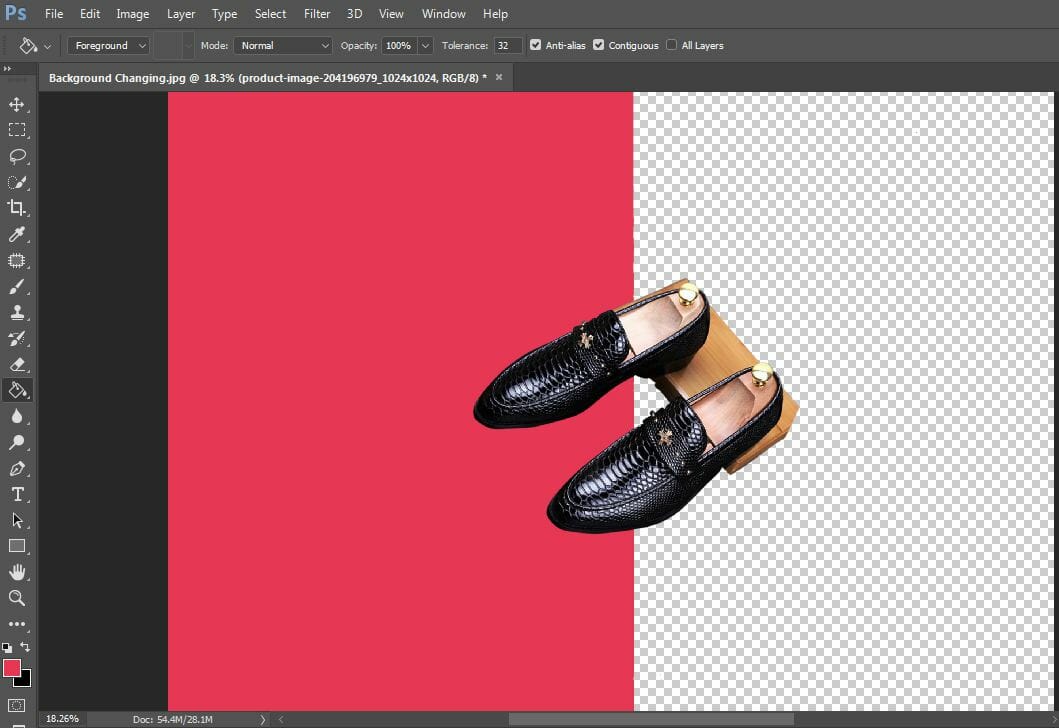Activate the Zoom tool

coord(16,598)
